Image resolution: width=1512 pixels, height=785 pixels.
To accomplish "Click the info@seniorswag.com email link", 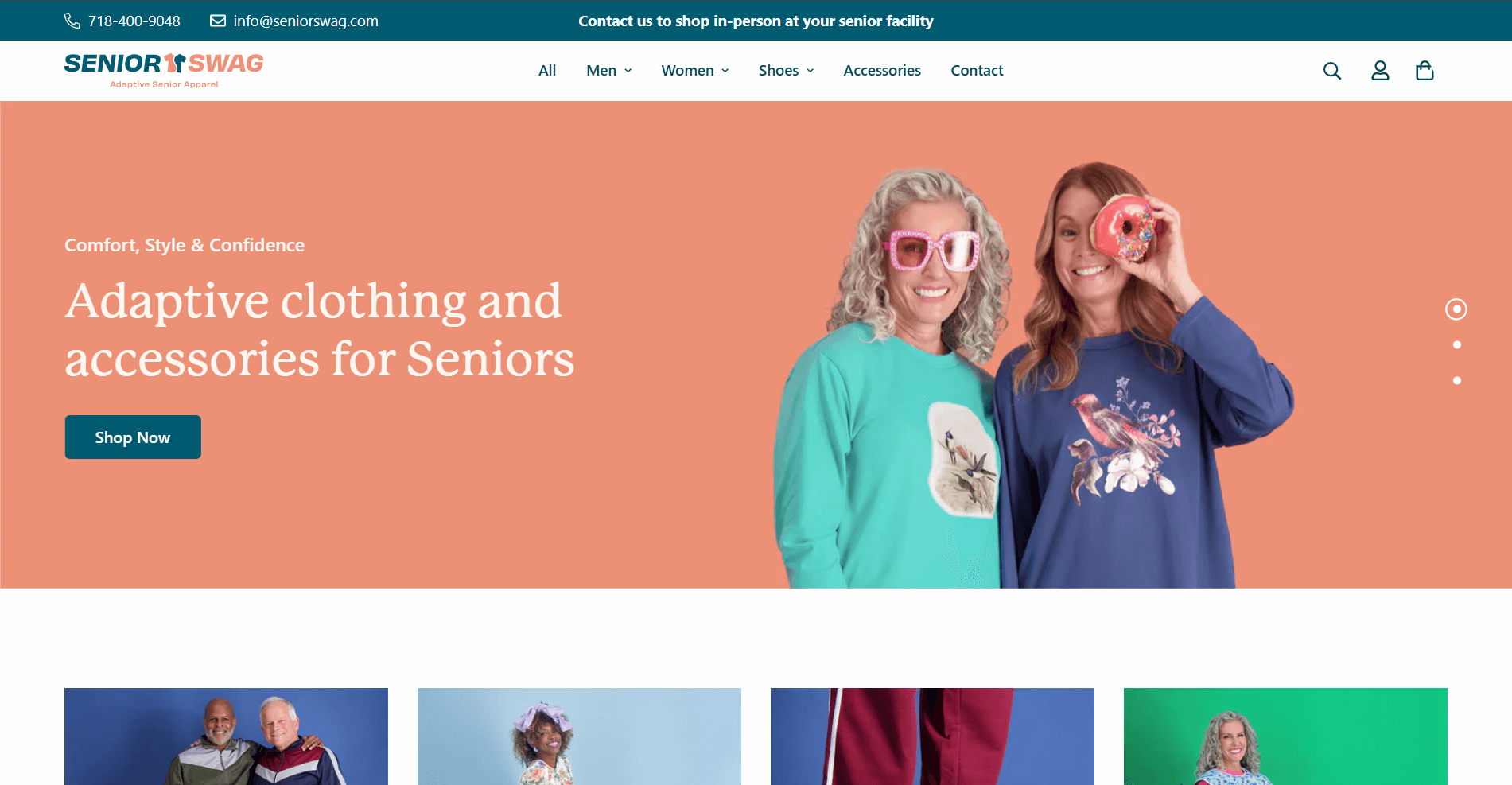I will pyautogui.click(x=305, y=21).
